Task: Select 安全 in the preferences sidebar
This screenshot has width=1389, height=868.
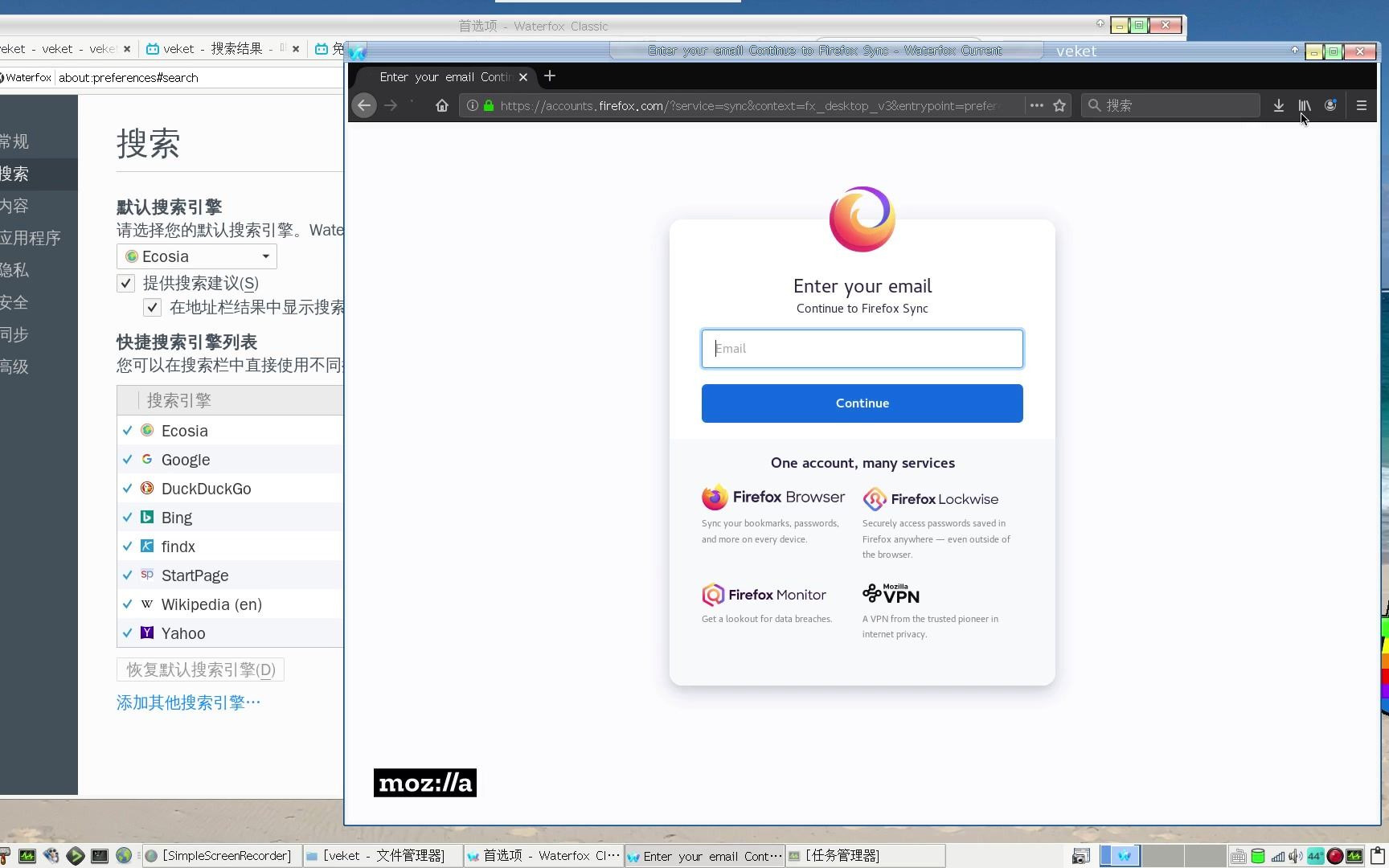Action: (39, 302)
